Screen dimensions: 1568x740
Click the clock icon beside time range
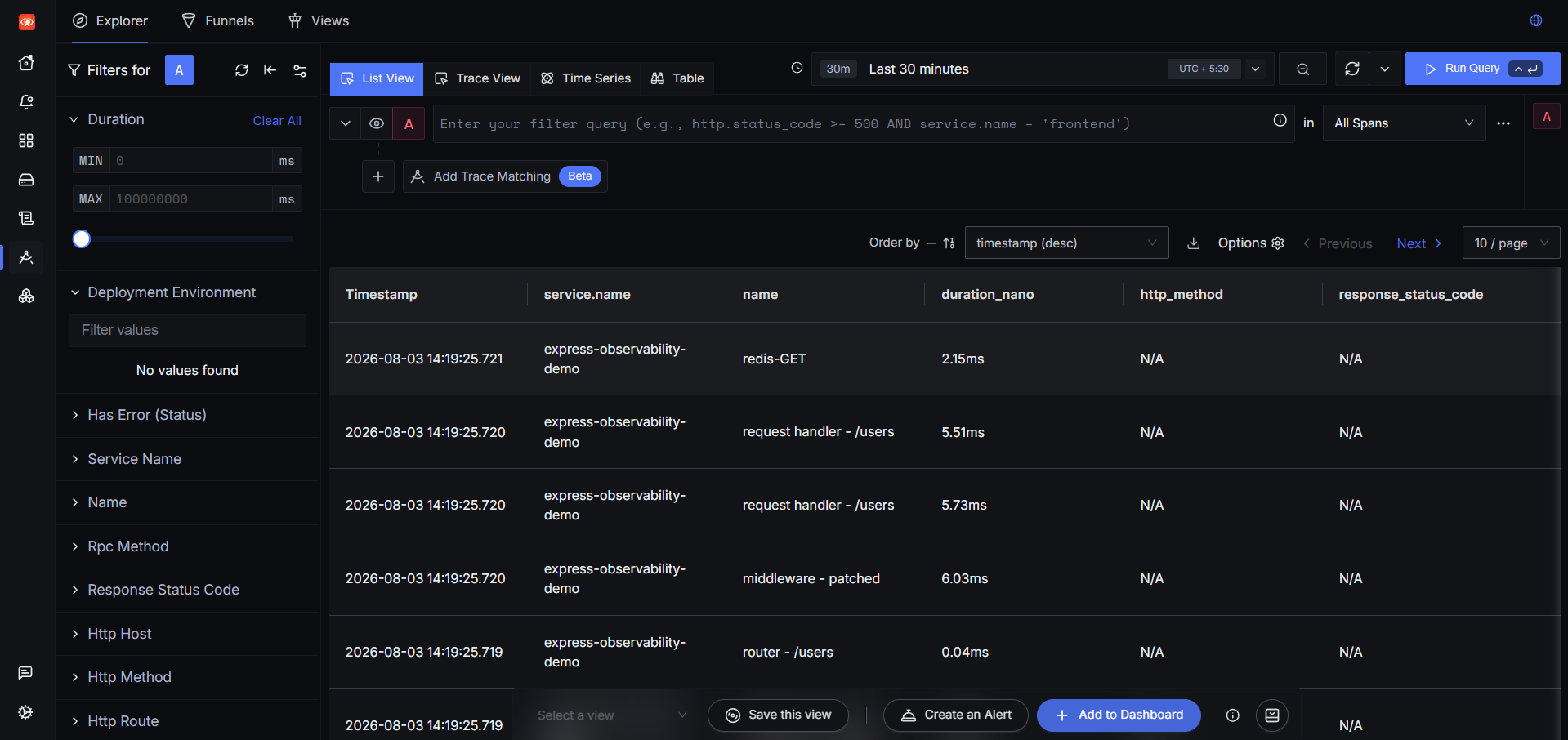[x=797, y=68]
